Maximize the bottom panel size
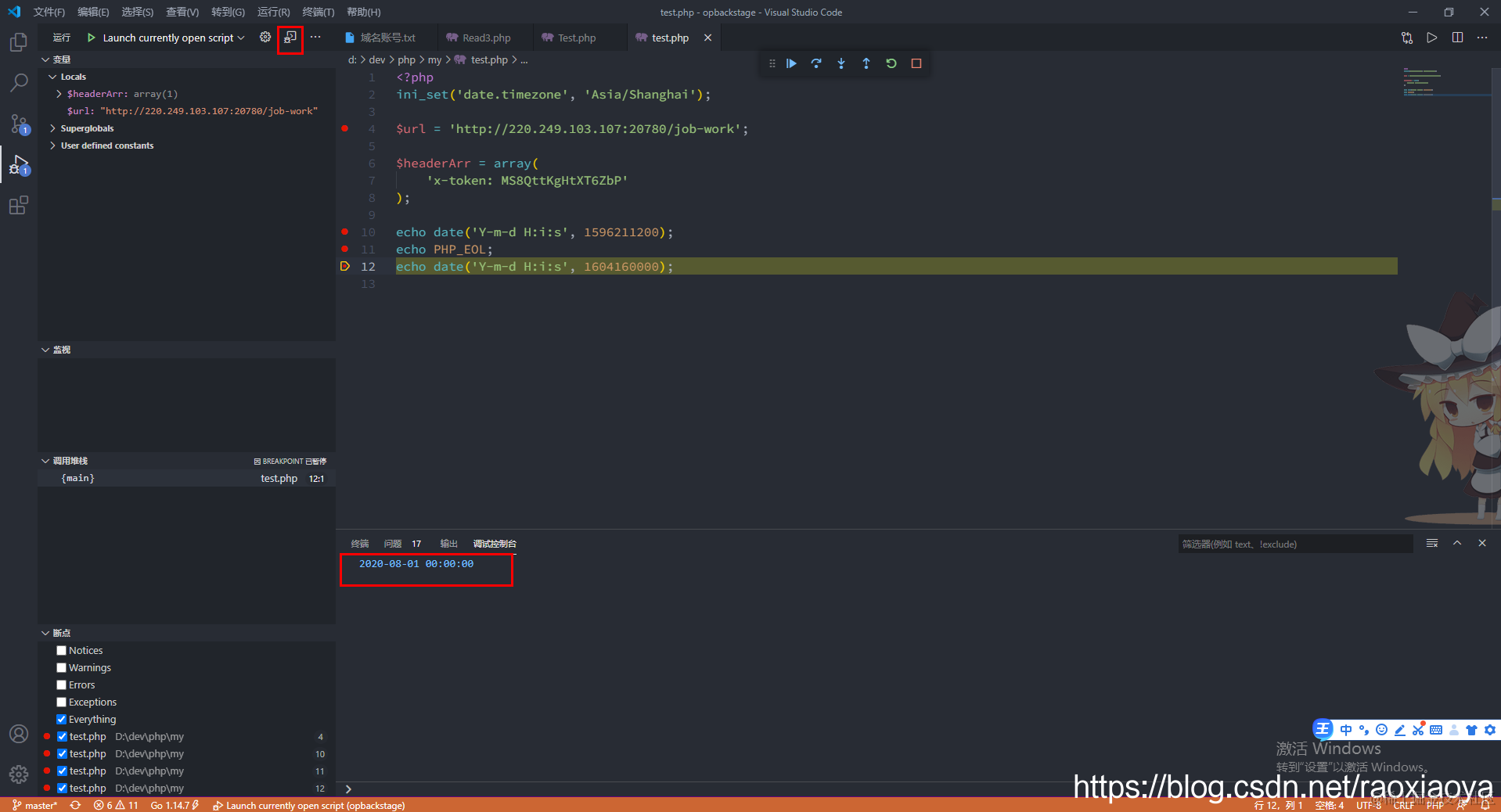The height and width of the screenshot is (812, 1501). pyautogui.click(x=1457, y=544)
